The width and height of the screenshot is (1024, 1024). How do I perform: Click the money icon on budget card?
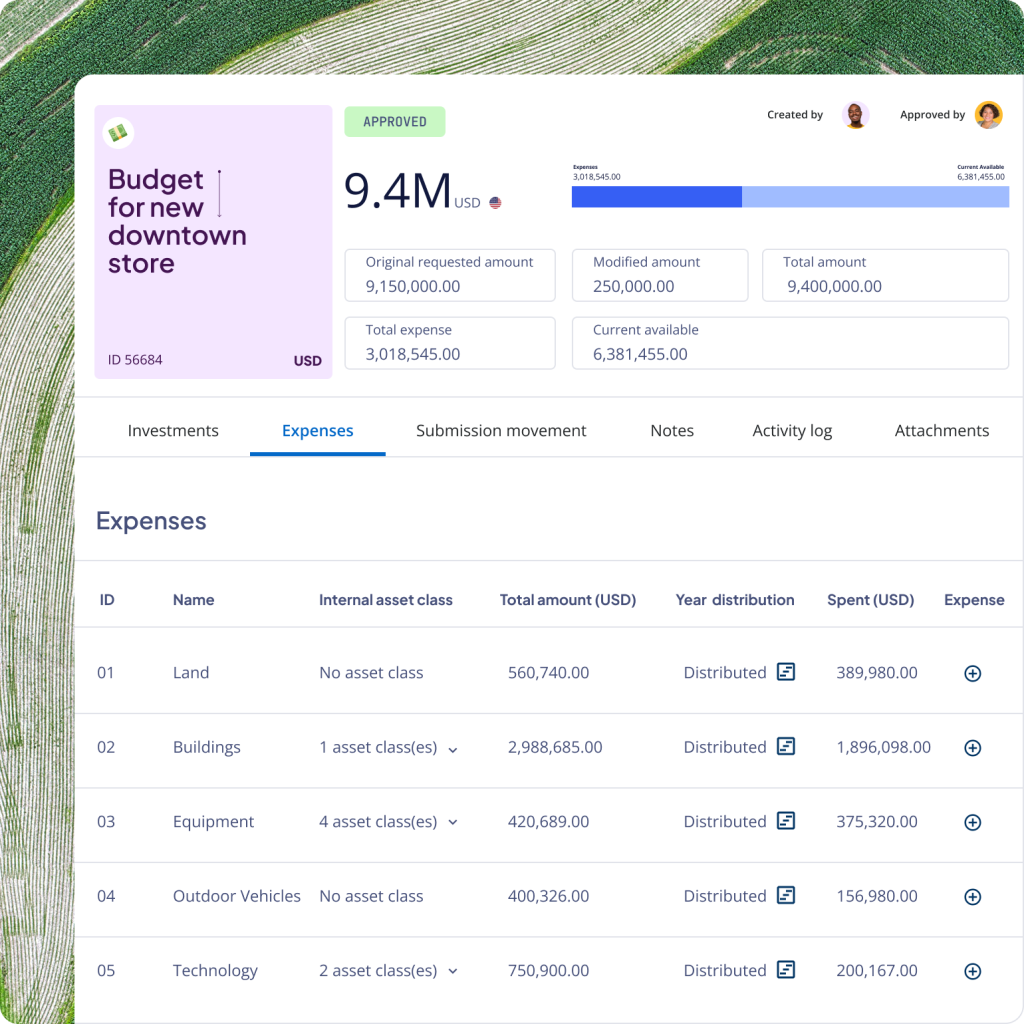point(118,133)
